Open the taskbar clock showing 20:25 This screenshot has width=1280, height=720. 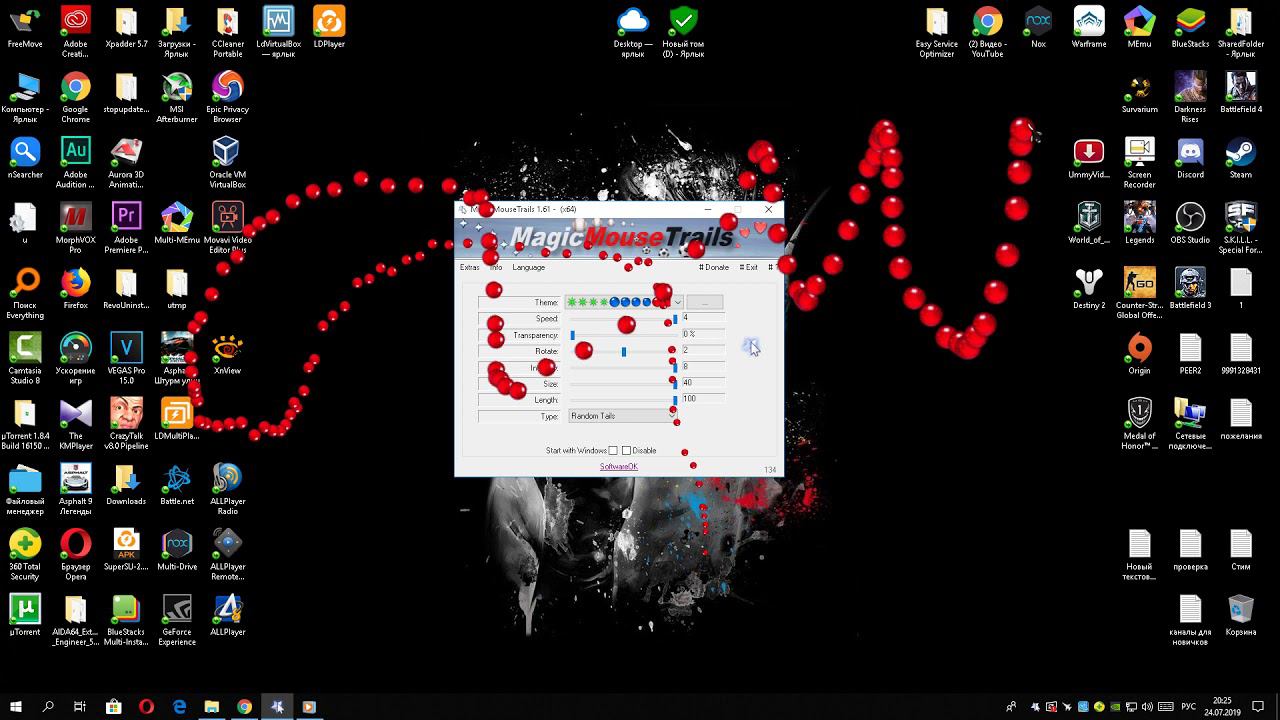(x=1222, y=706)
